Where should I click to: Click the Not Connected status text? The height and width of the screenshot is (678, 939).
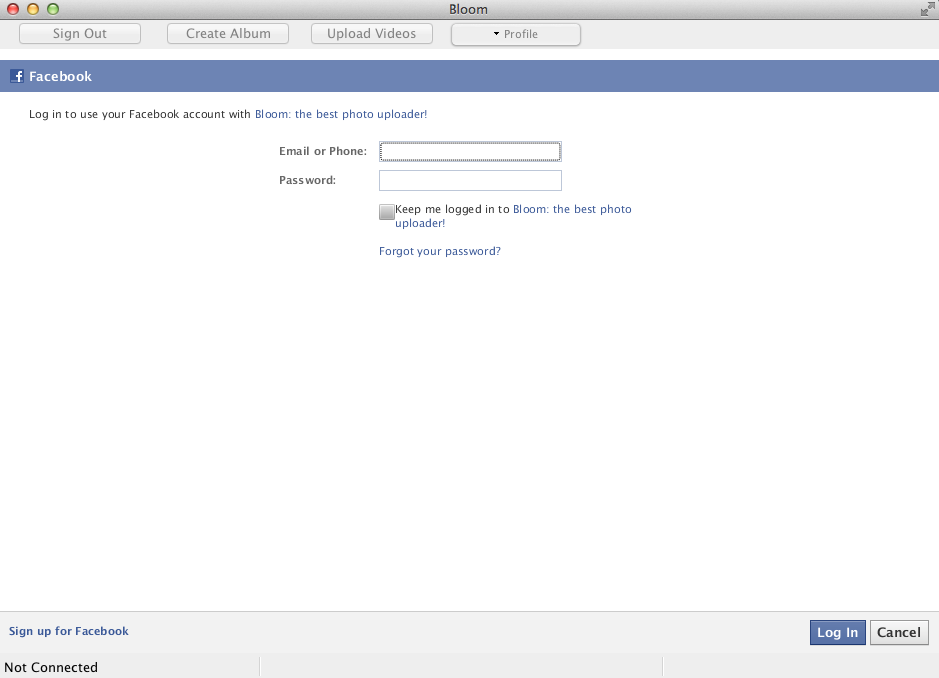pos(51,667)
